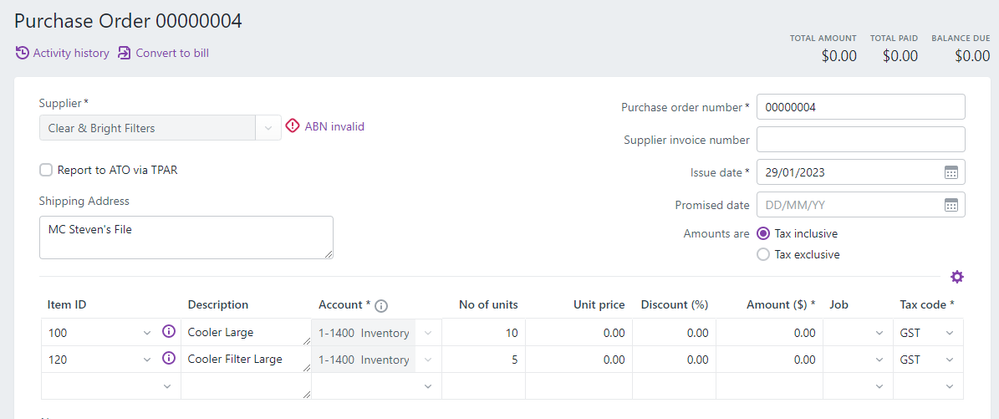This screenshot has width=999, height=419.
Task: Select the Tax exclusive option
Action: pos(764,254)
